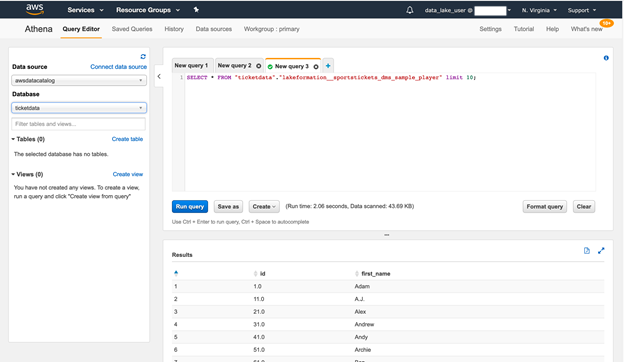Screen dimensions: 624x362
Task: Select the 41.0 id cell
Action: pyautogui.click(x=259, y=337)
